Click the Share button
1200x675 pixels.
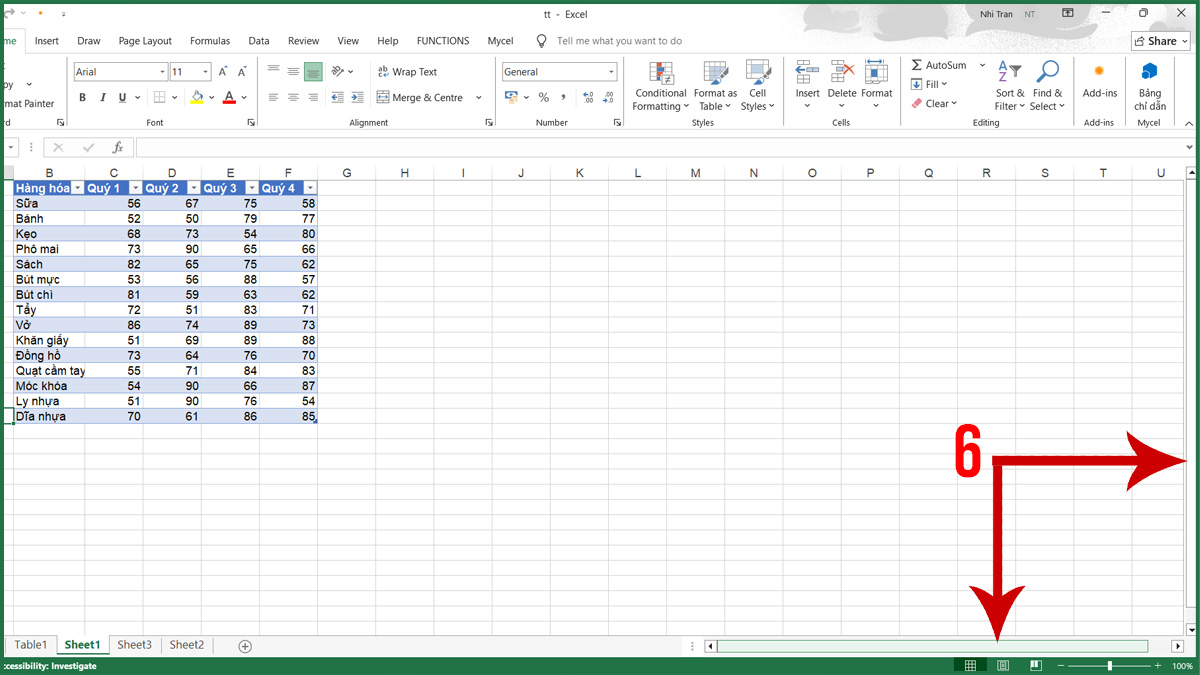coord(1160,41)
